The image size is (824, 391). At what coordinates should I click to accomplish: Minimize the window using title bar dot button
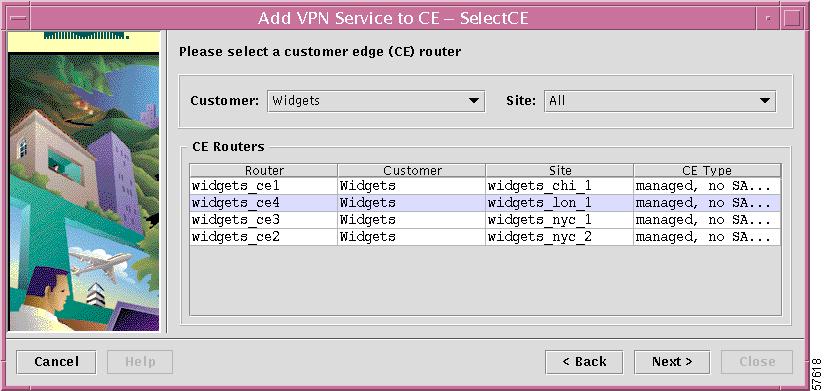click(x=768, y=19)
